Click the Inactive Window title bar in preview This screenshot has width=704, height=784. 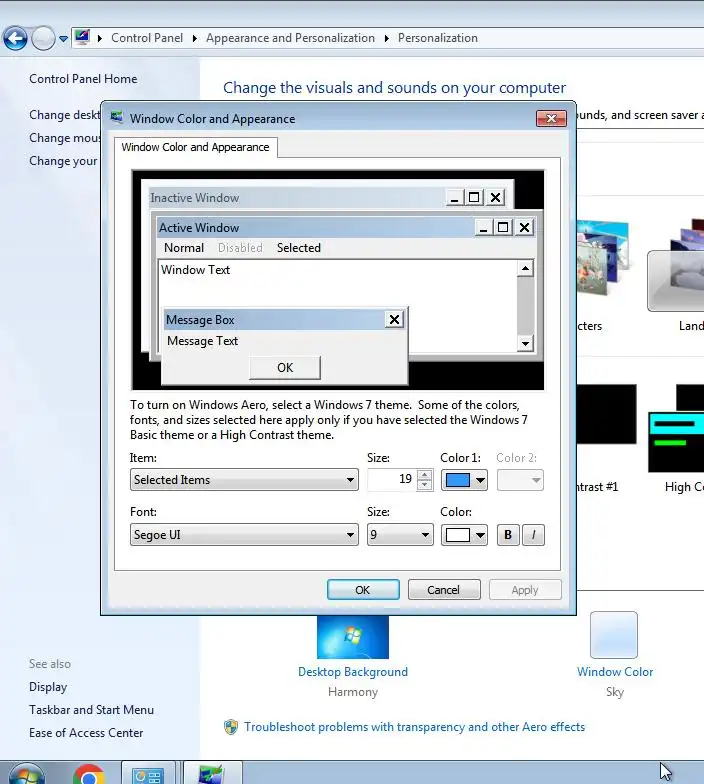(327, 198)
